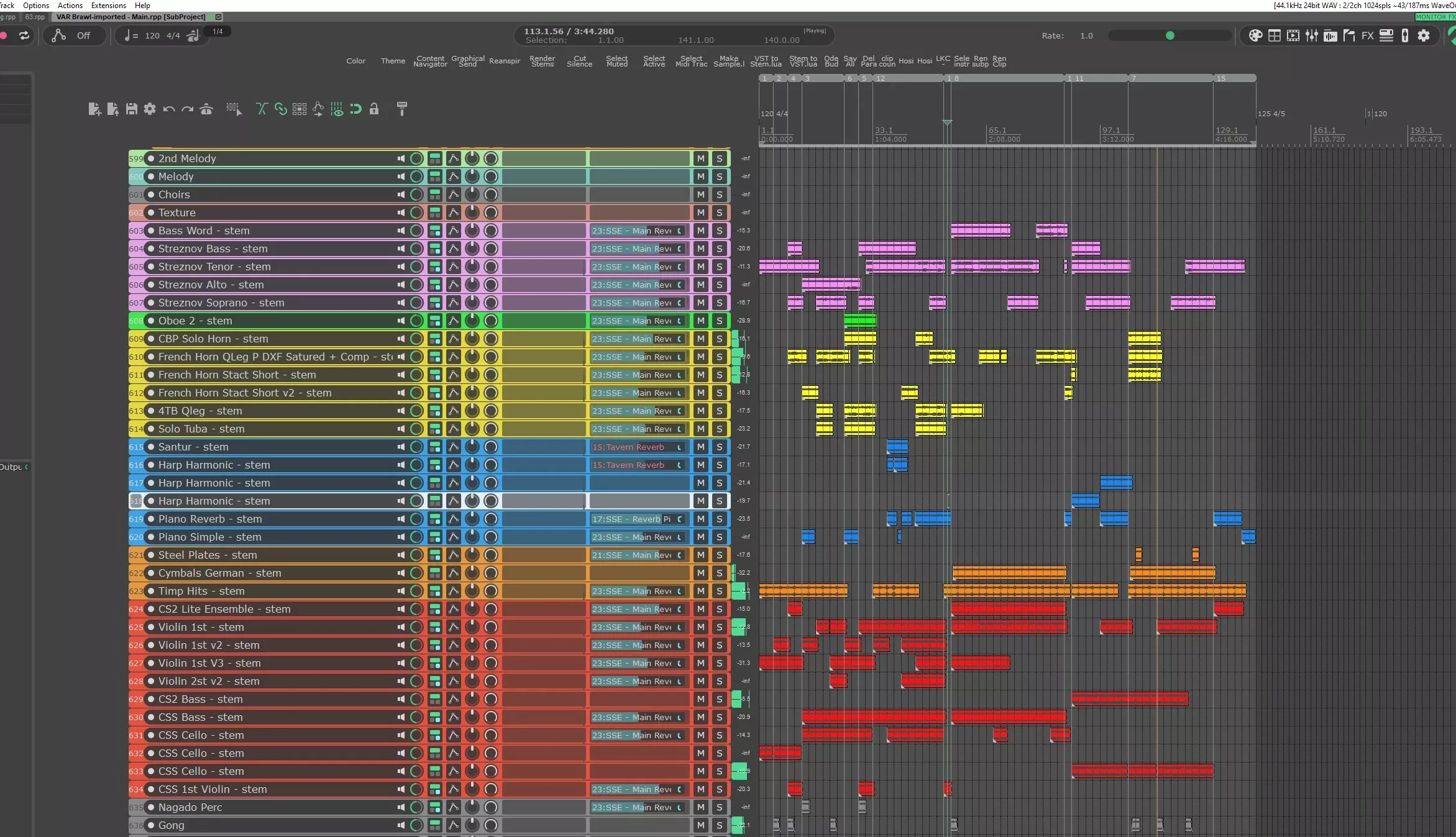Click the grid table icon at top right
The height and width of the screenshot is (837, 1456).
[x=1274, y=36]
